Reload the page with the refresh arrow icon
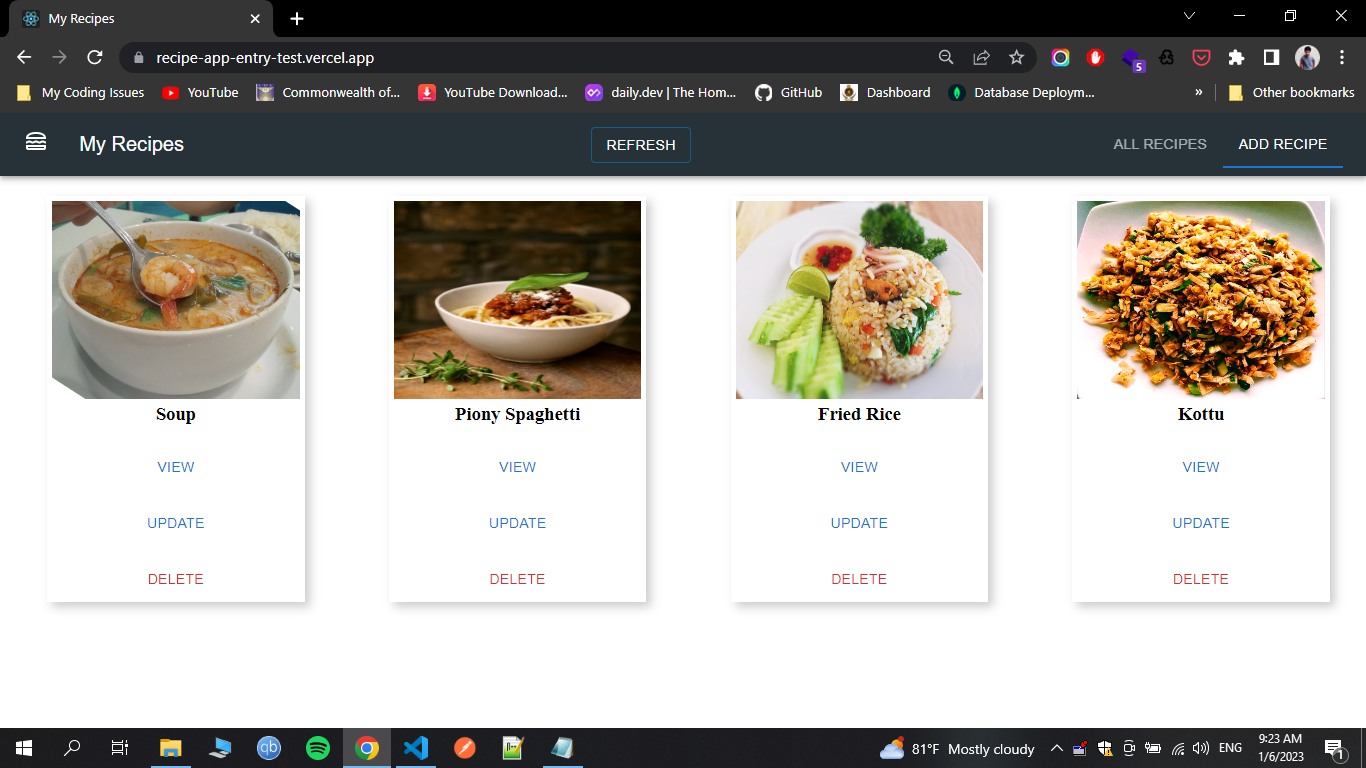The height and width of the screenshot is (768, 1366). click(x=95, y=57)
